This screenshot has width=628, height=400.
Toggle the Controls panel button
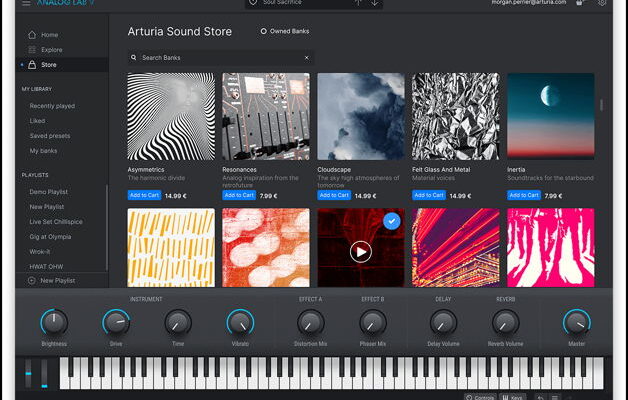pos(480,396)
